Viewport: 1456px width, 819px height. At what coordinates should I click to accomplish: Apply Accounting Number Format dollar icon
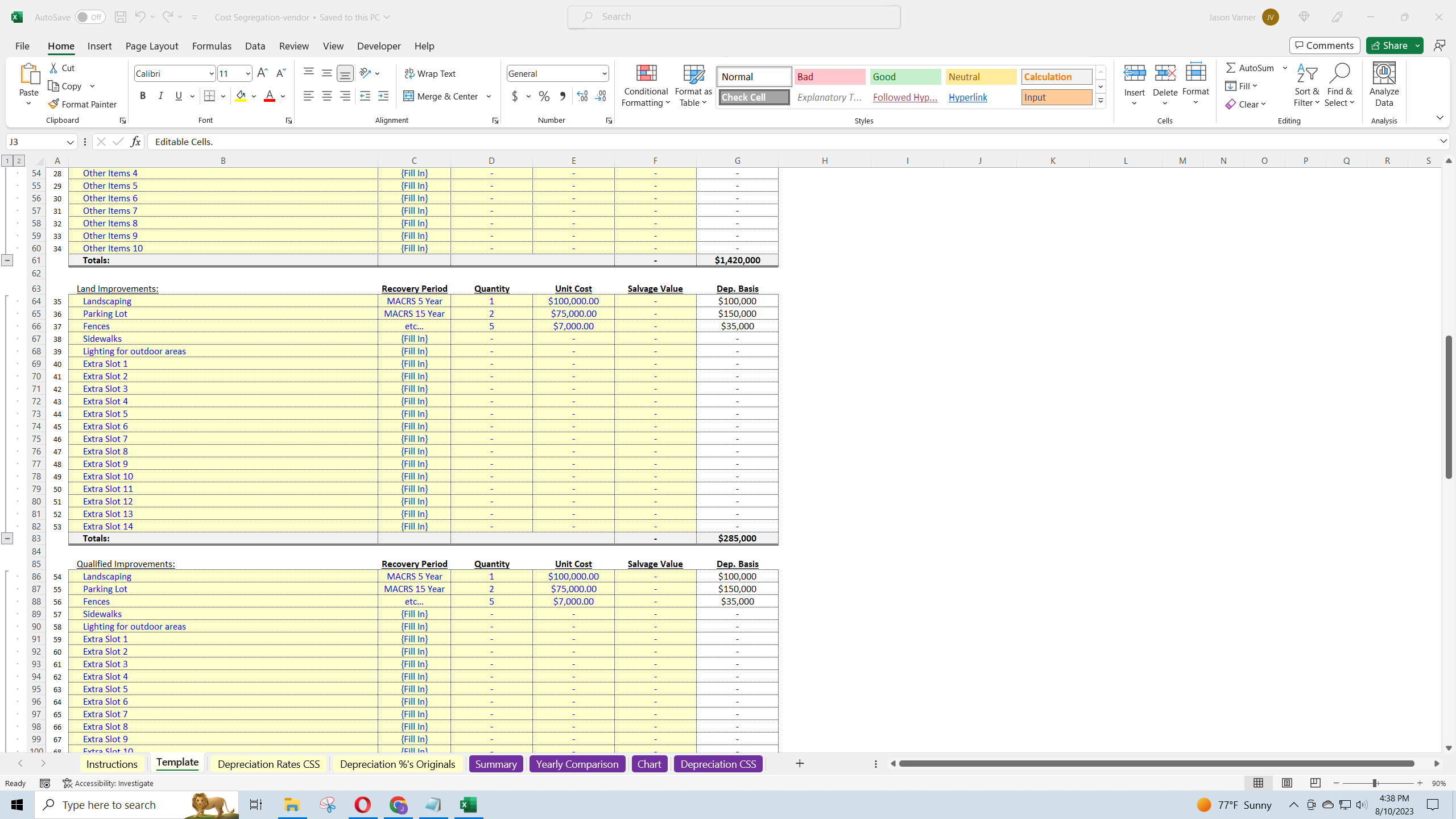point(515,96)
